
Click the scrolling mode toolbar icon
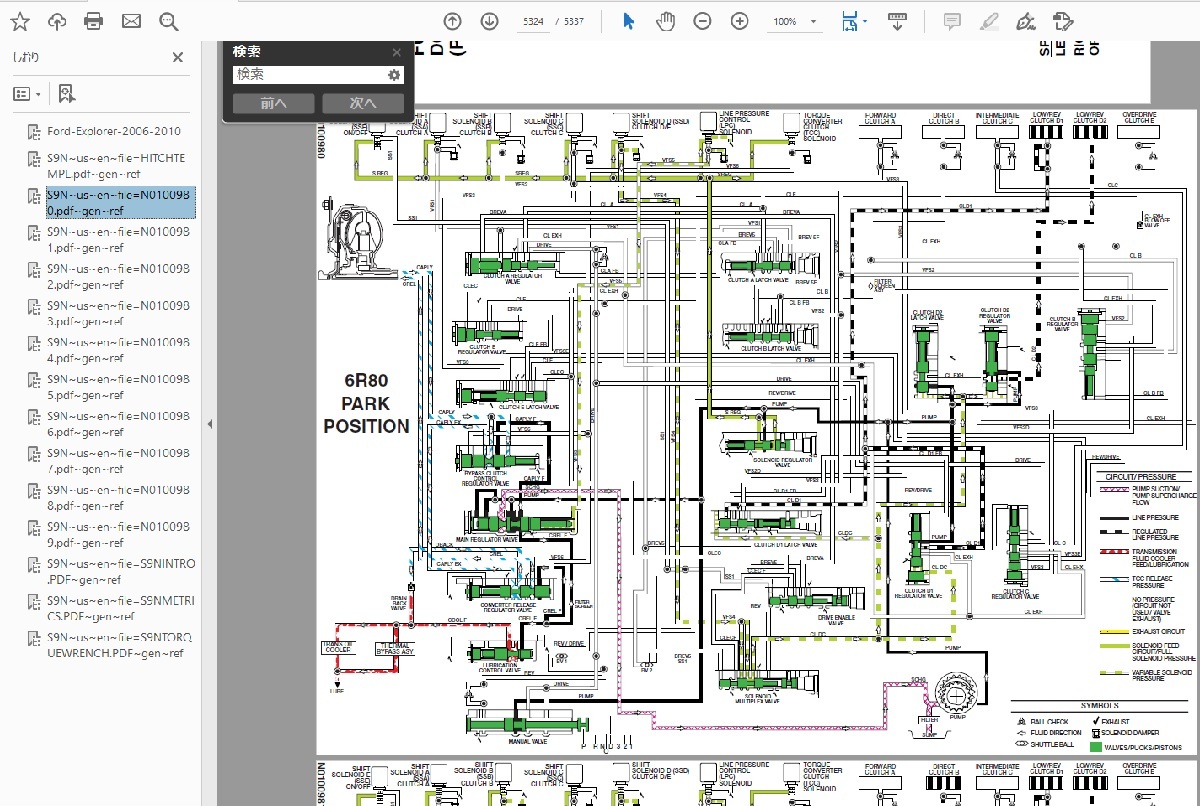pos(897,21)
